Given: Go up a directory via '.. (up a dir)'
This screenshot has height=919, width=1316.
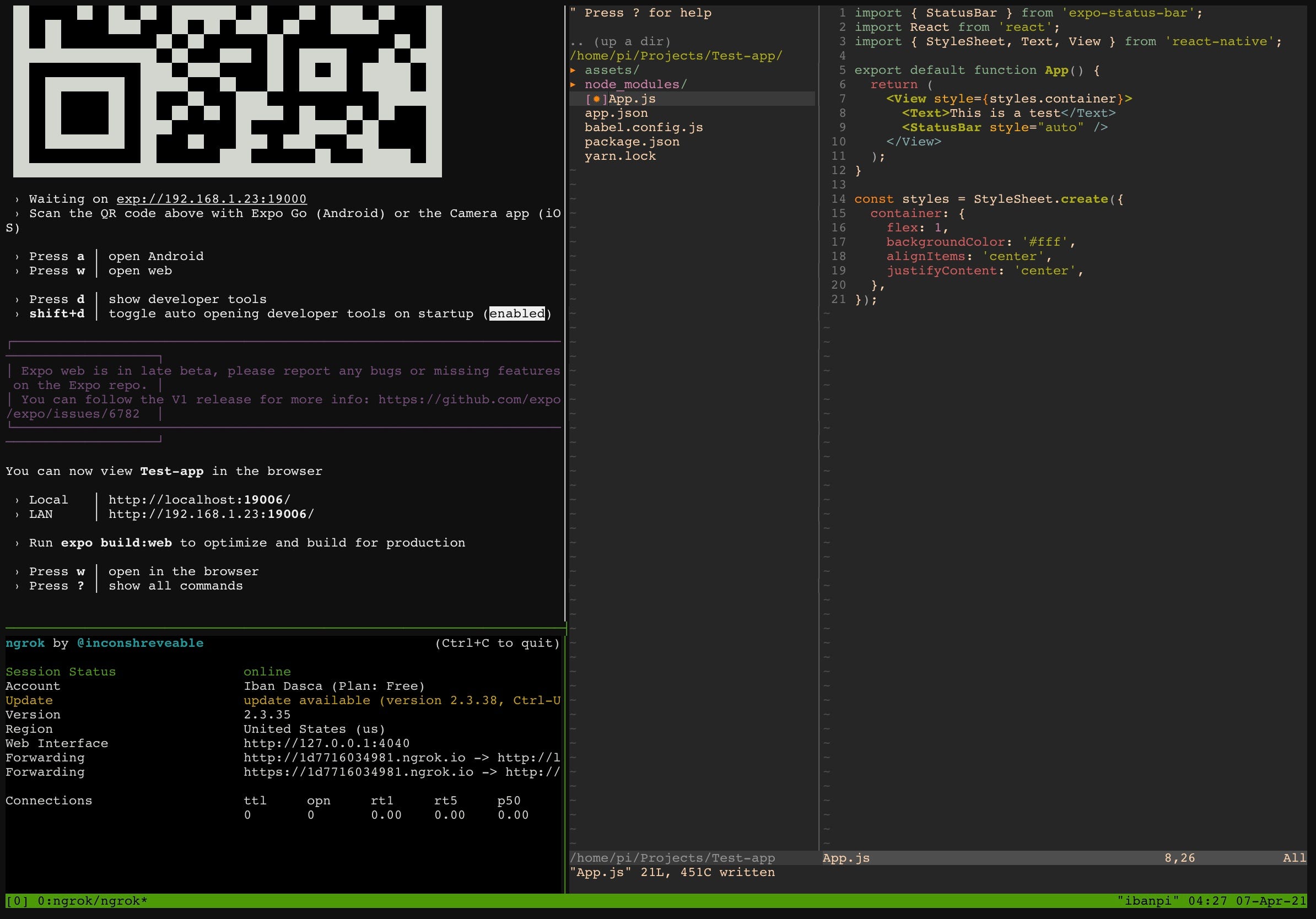Looking at the screenshot, I should click(619, 41).
